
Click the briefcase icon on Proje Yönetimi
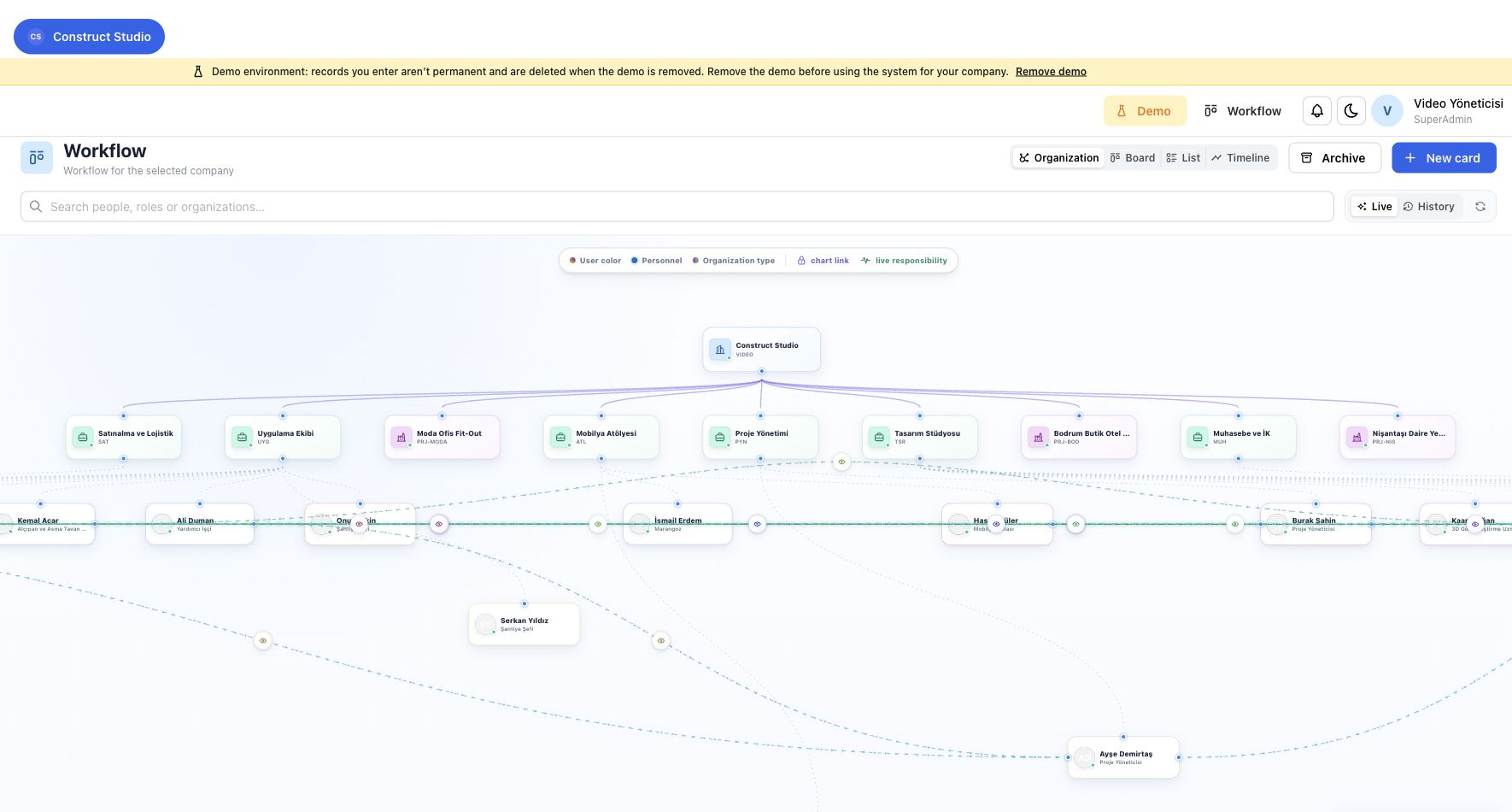pos(720,438)
